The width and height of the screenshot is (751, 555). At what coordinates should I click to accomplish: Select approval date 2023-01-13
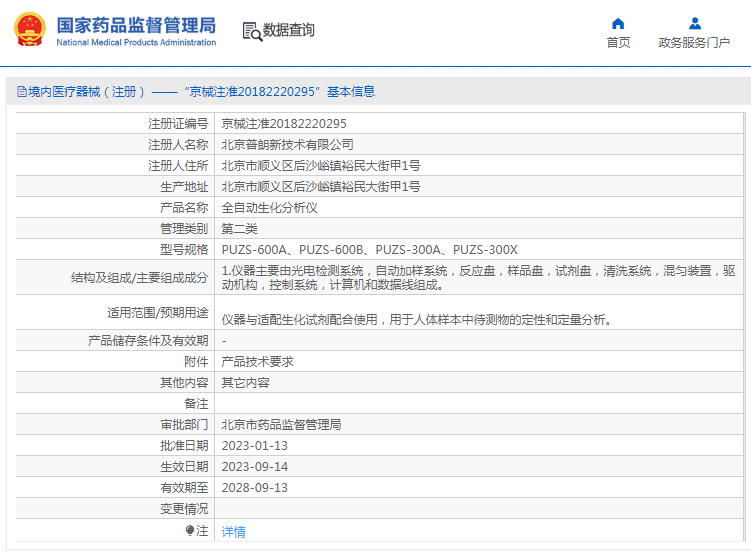click(x=254, y=446)
